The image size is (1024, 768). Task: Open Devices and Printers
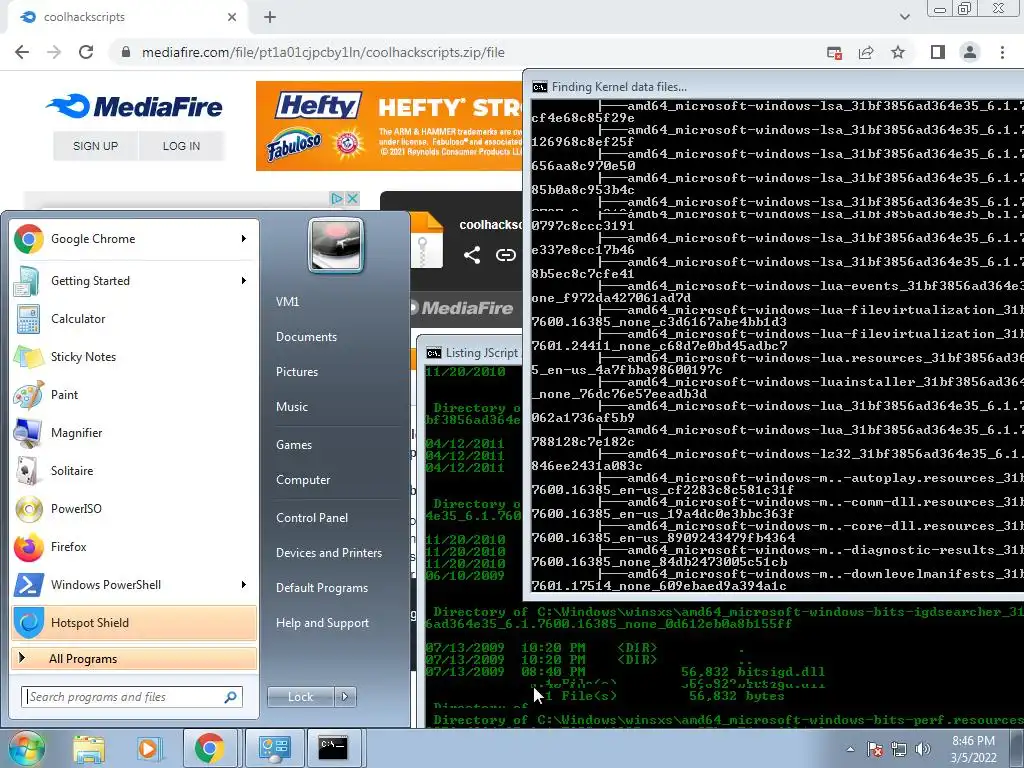tap(329, 552)
